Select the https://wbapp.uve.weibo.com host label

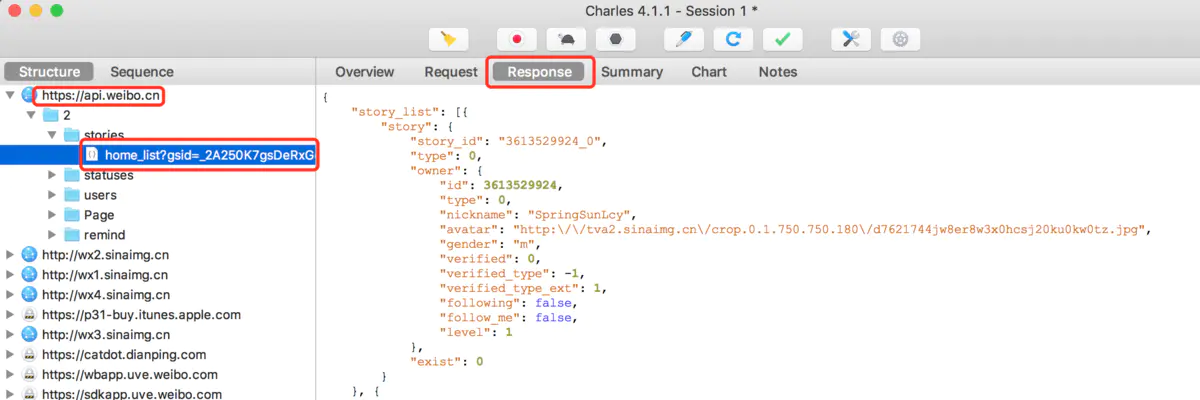point(130,375)
